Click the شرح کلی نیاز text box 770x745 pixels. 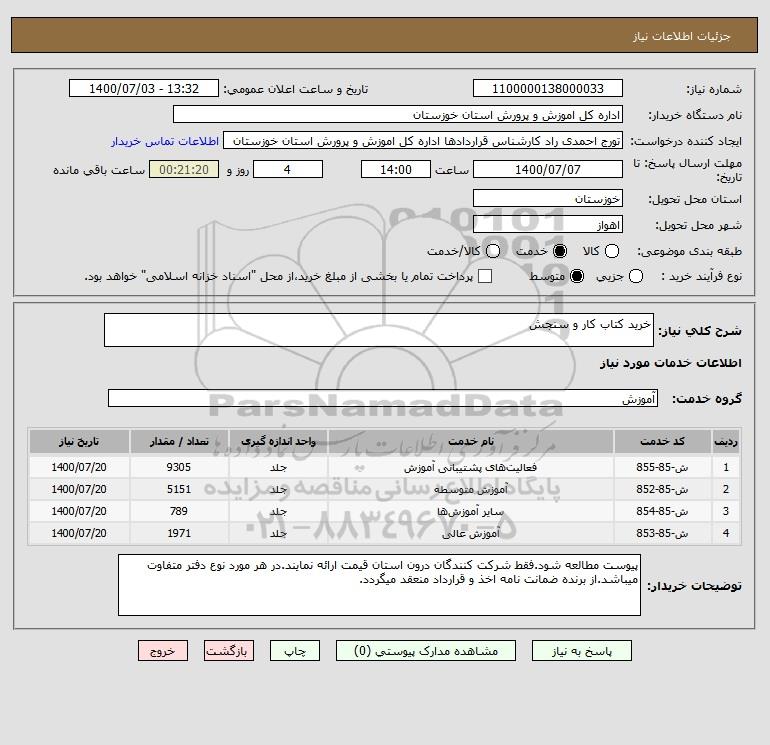pos(379,330)
